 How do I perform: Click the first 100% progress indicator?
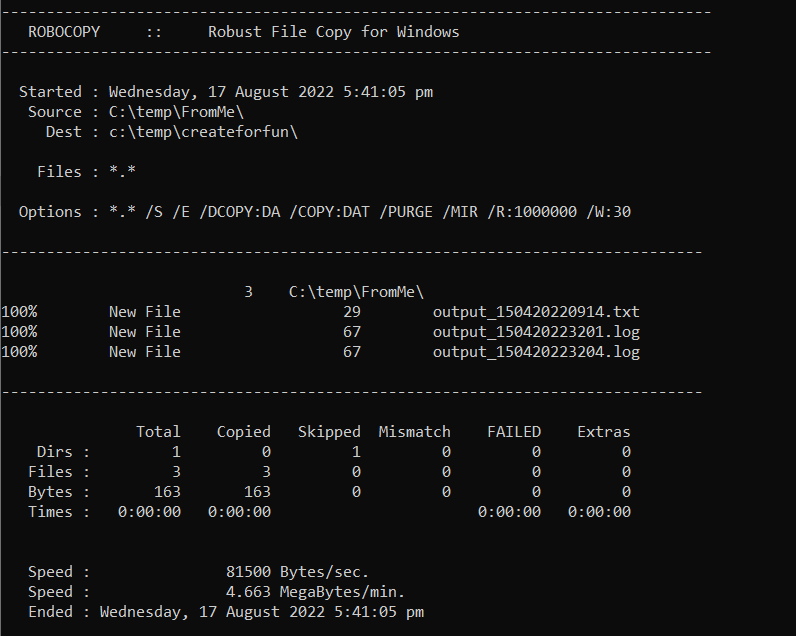(19, 312)
